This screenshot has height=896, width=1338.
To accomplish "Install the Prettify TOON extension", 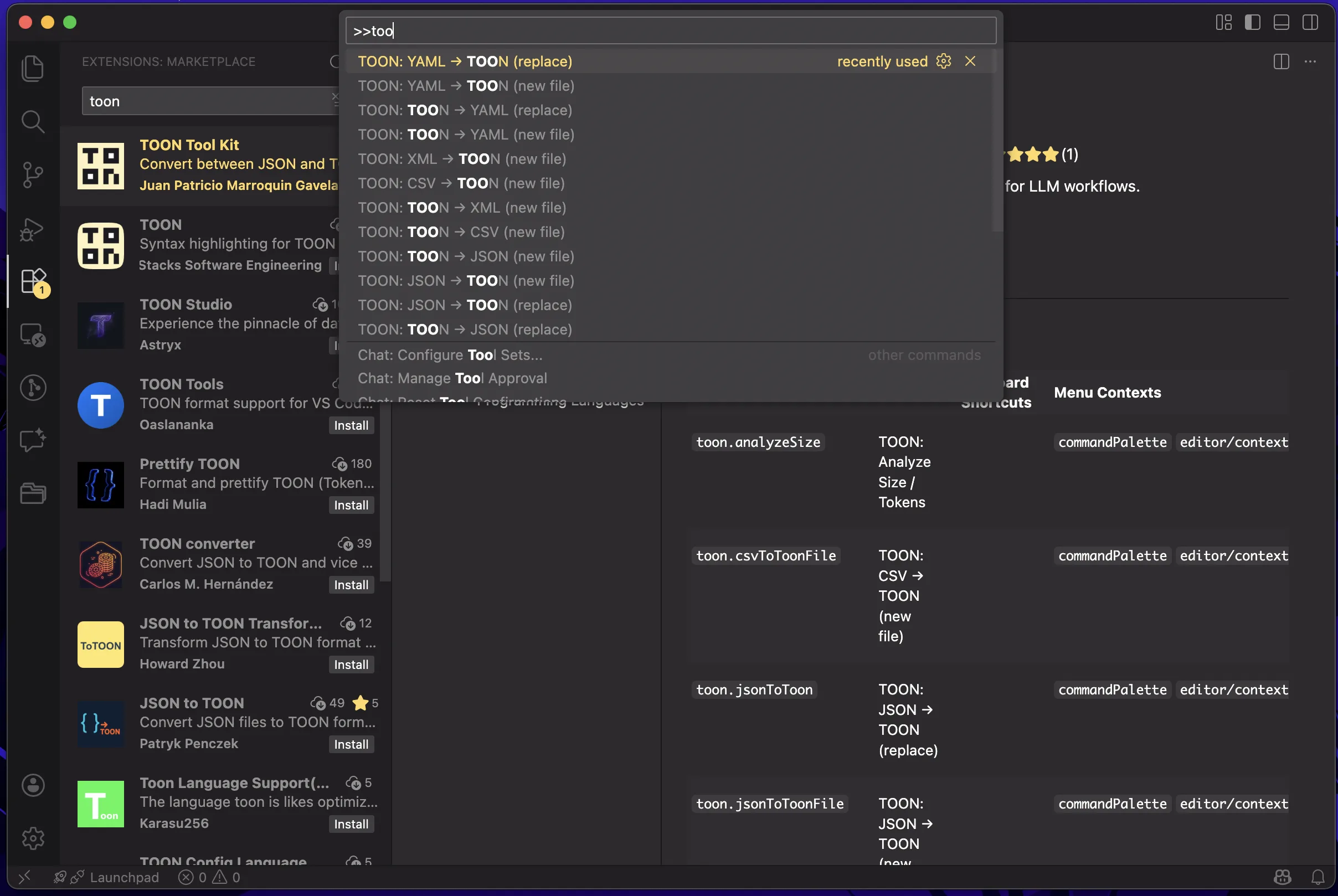I will click(x=351, y=505).
